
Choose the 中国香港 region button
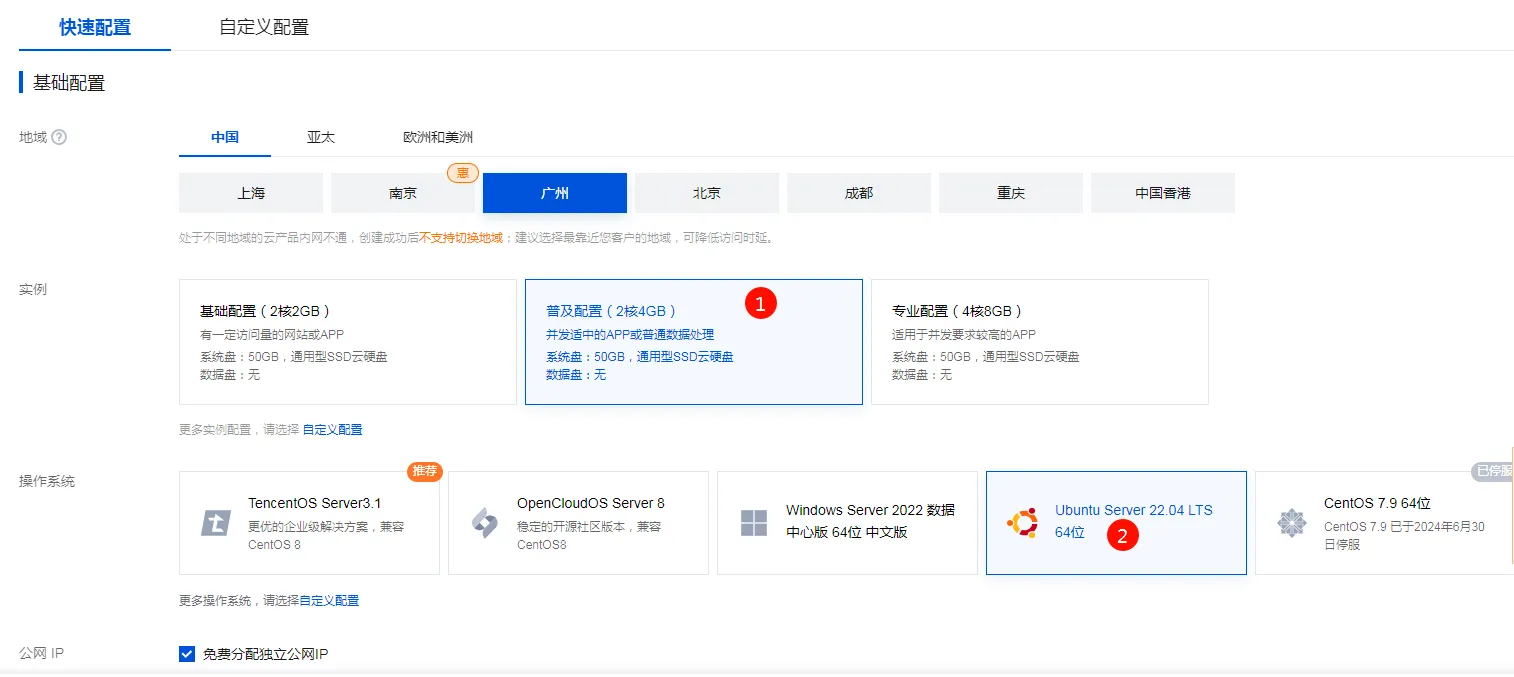tap(1163, 193)
